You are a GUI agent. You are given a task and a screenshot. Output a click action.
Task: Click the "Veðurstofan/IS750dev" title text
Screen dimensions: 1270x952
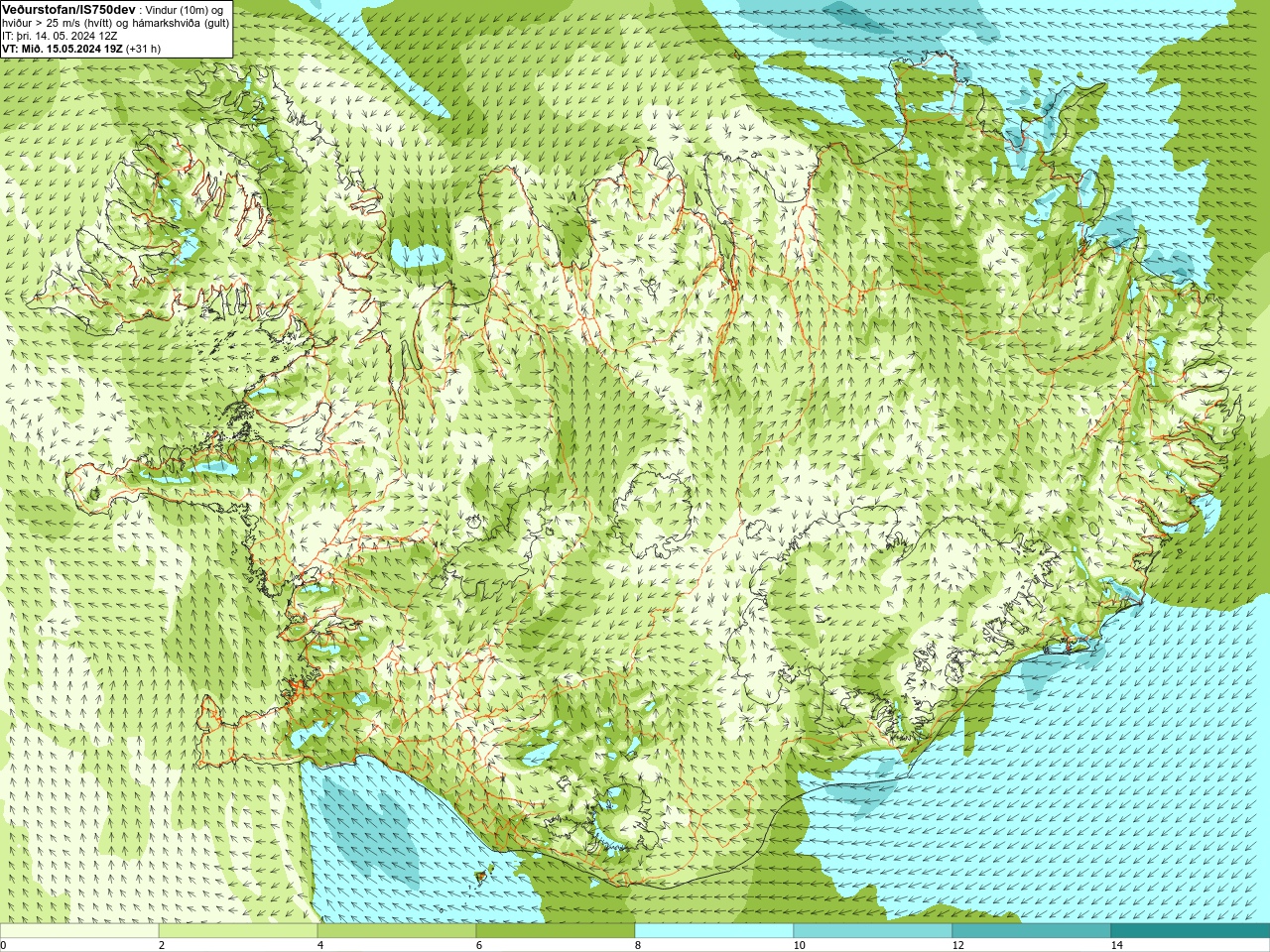click(x=68, y=9)
